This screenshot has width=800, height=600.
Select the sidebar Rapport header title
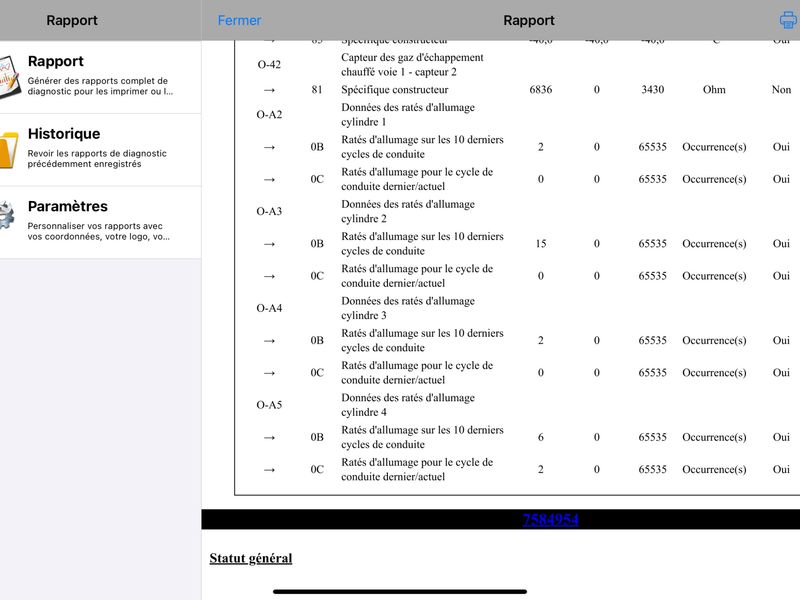tap(72, 20)
